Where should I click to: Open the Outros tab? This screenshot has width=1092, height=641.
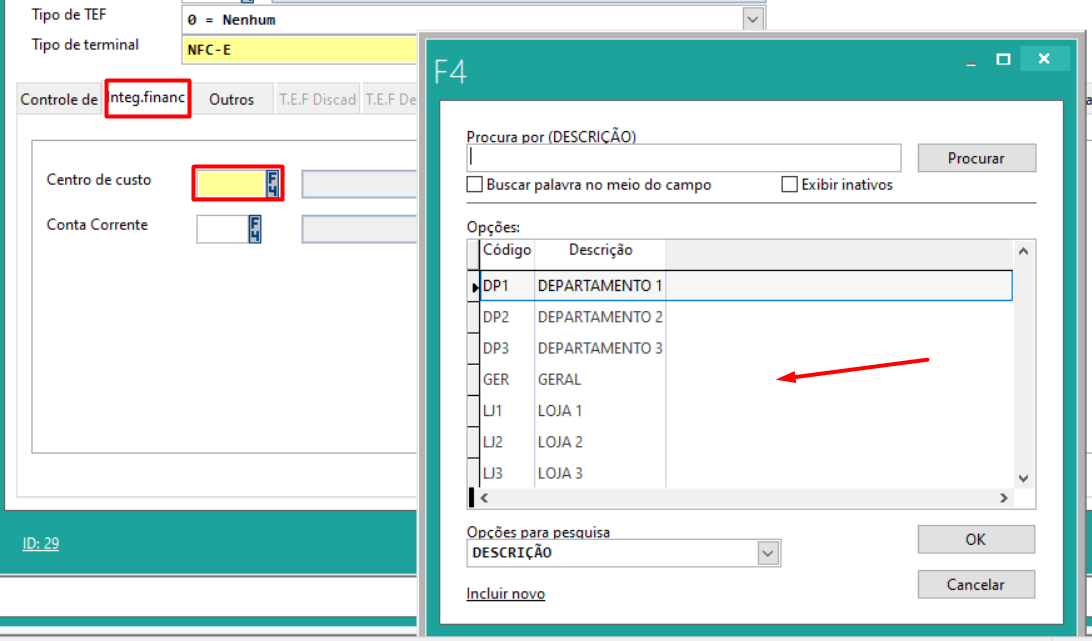point(231,100)
